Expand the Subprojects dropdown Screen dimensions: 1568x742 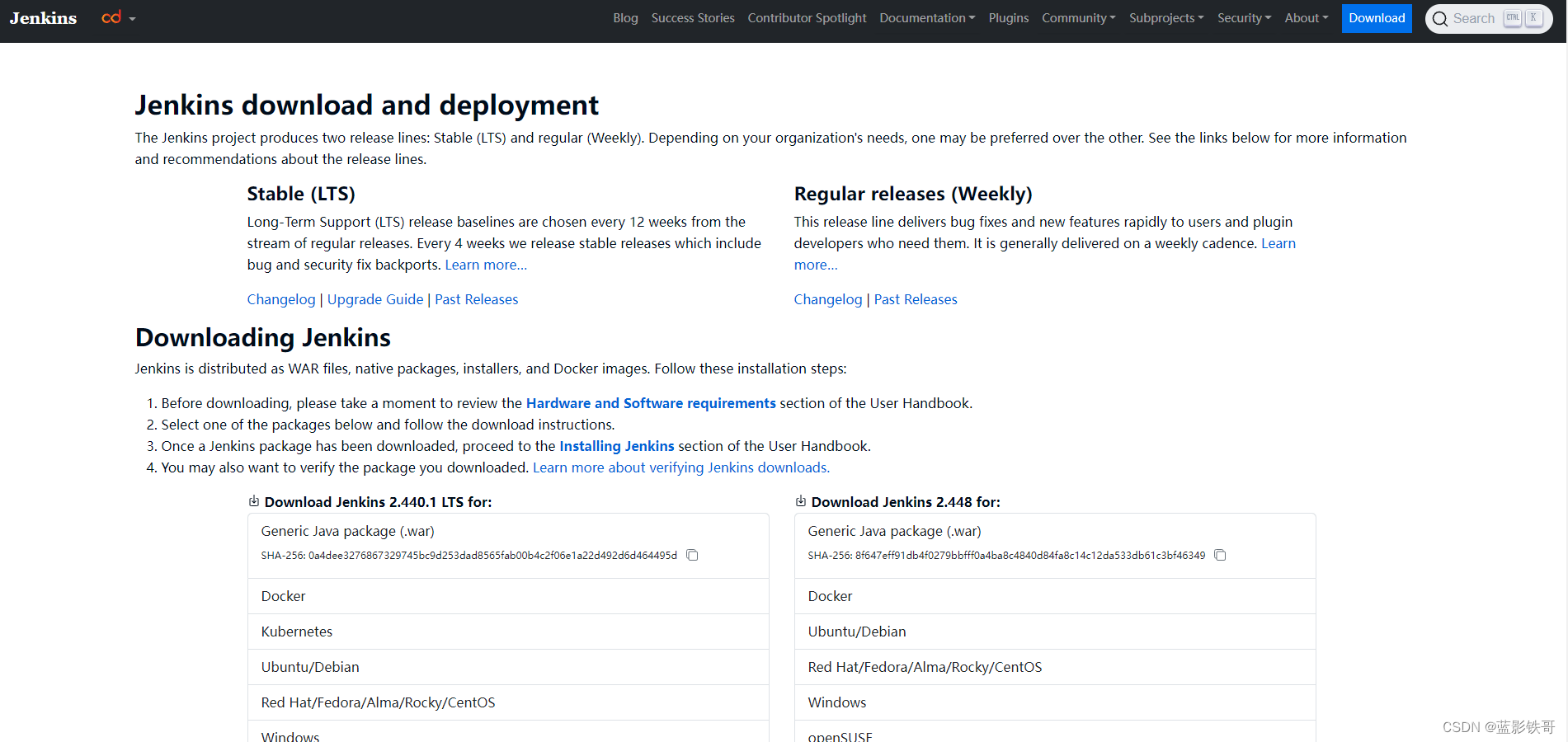(x=1166, y=18)
